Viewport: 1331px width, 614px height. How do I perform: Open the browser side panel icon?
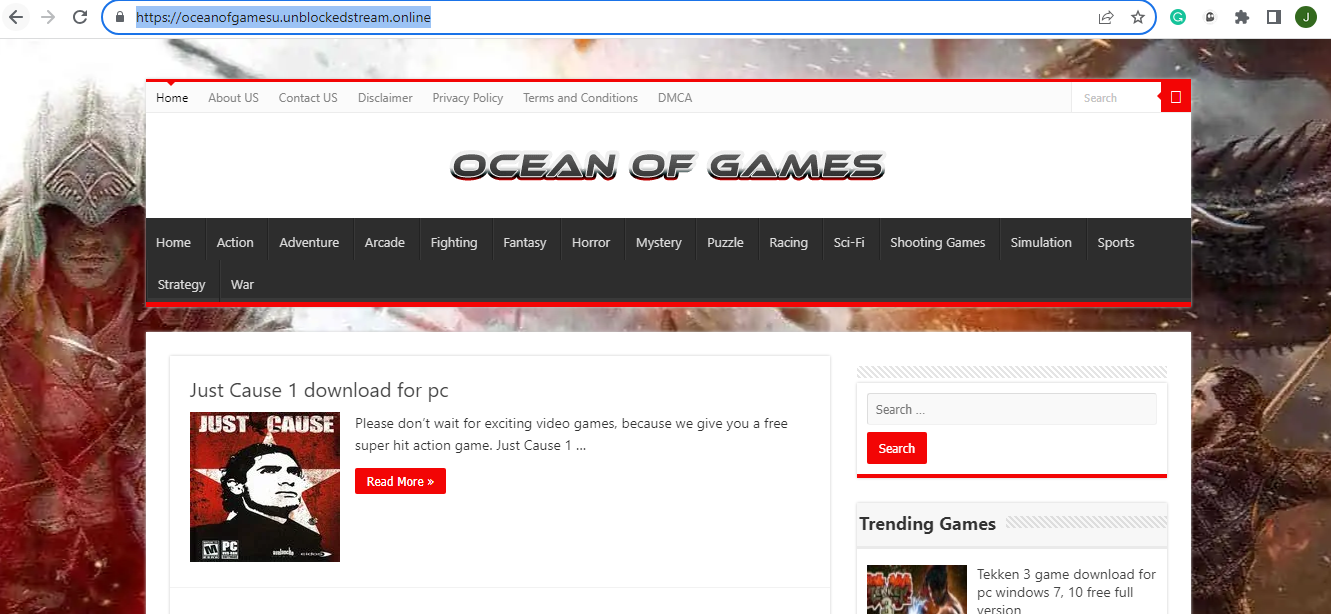pyautogui.click(x=1273, y=17)
